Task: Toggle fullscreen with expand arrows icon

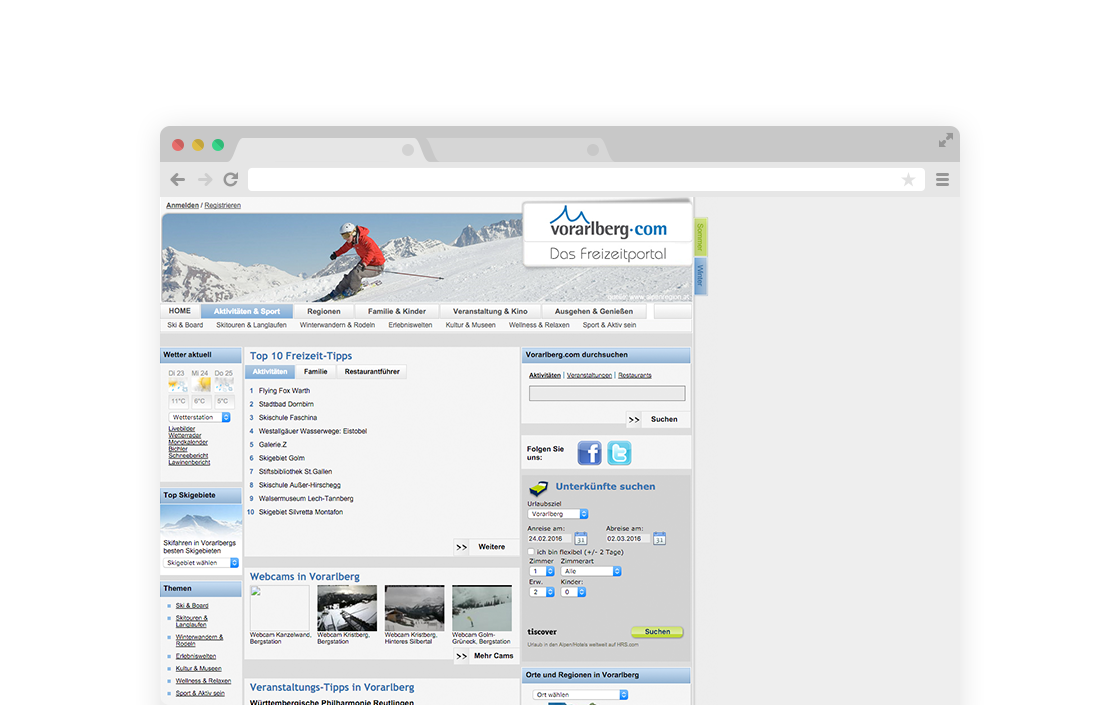Action: click(x=946, y=141)
